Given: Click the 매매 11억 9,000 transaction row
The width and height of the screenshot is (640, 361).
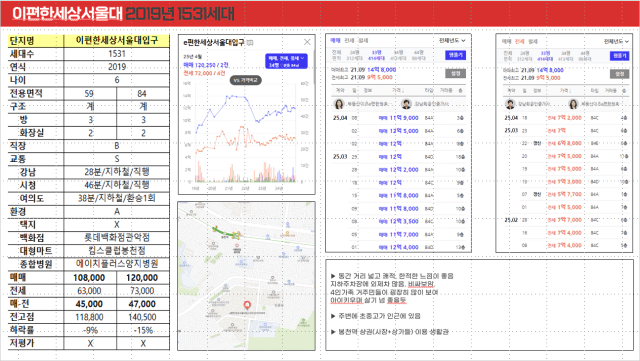Looking at the screenshot, I should click(x=398, y=118).
